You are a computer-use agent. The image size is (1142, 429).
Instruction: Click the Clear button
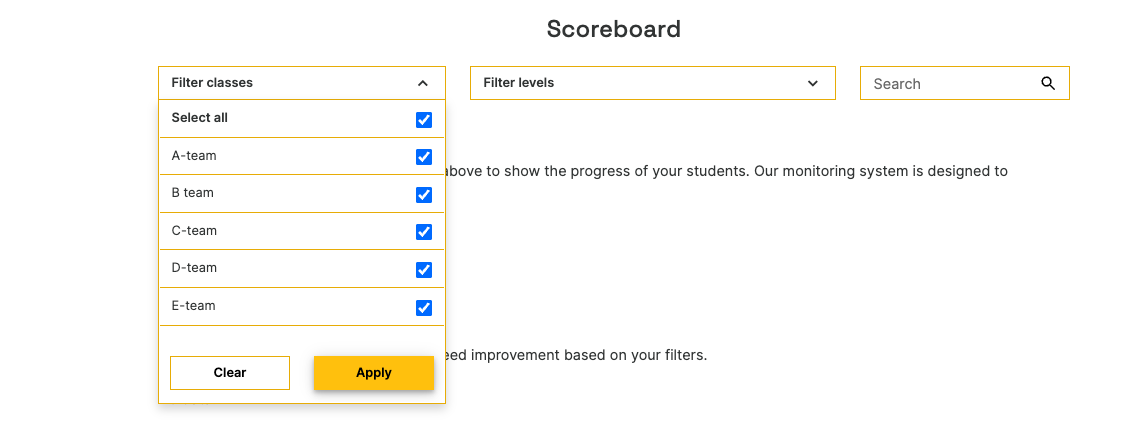pyautogui.click(x=230, y=373)
